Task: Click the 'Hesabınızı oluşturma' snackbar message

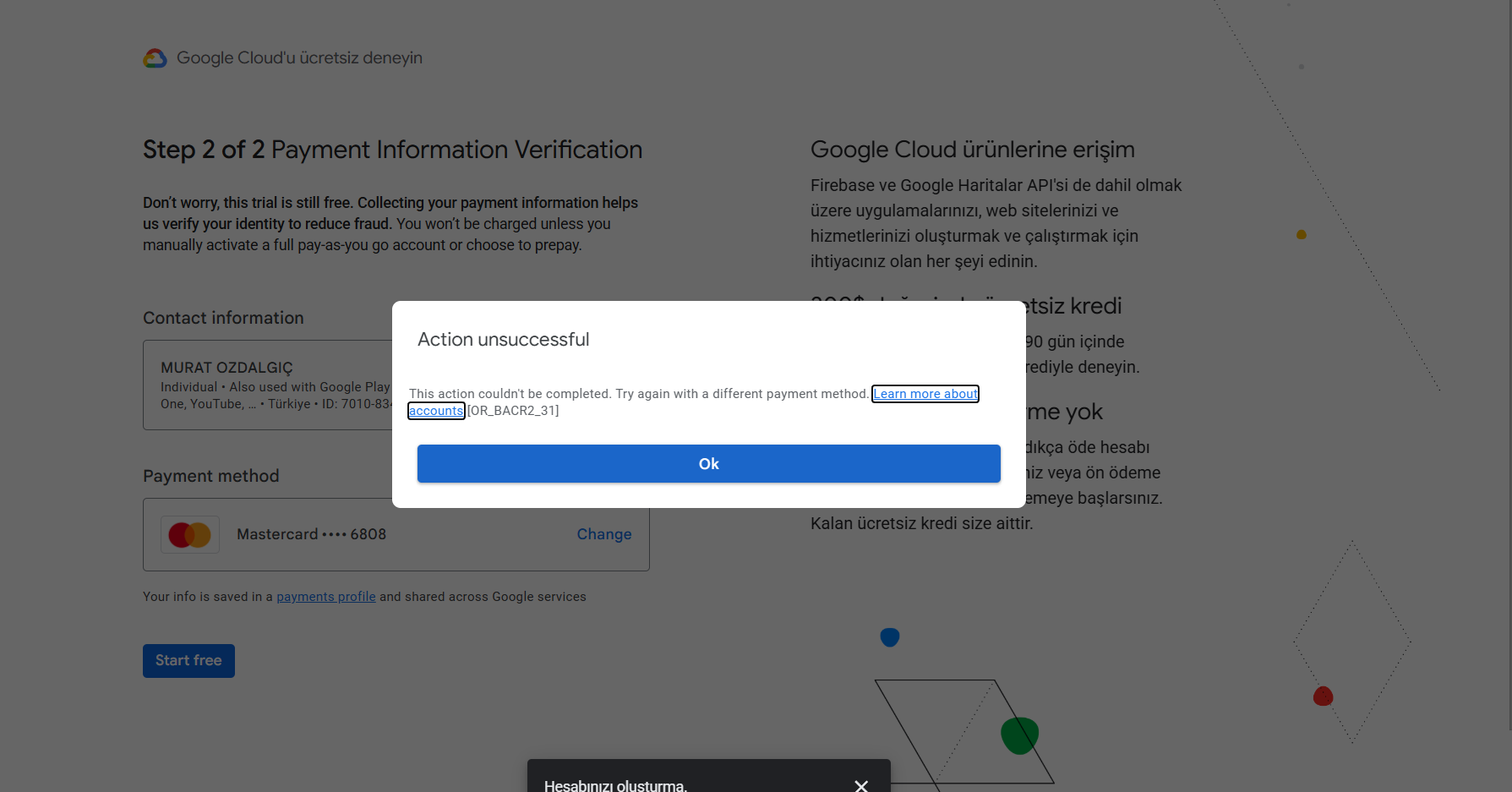Action: (x=616, y=785)
